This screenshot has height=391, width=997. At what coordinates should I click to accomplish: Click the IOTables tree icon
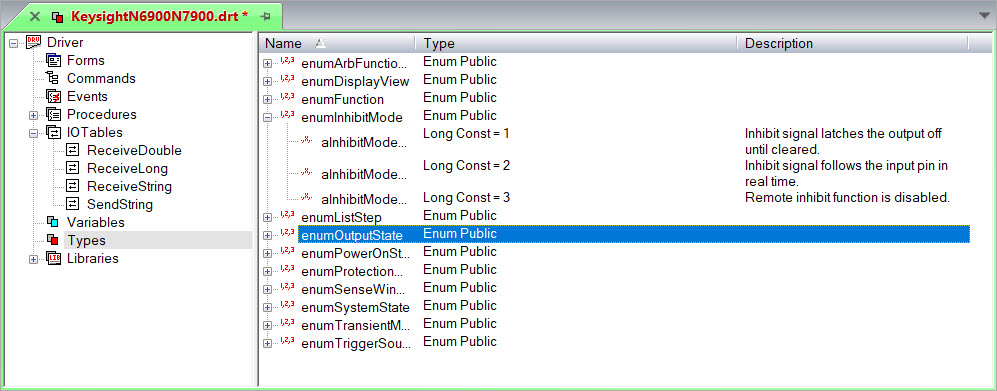(x=53, y=132)
